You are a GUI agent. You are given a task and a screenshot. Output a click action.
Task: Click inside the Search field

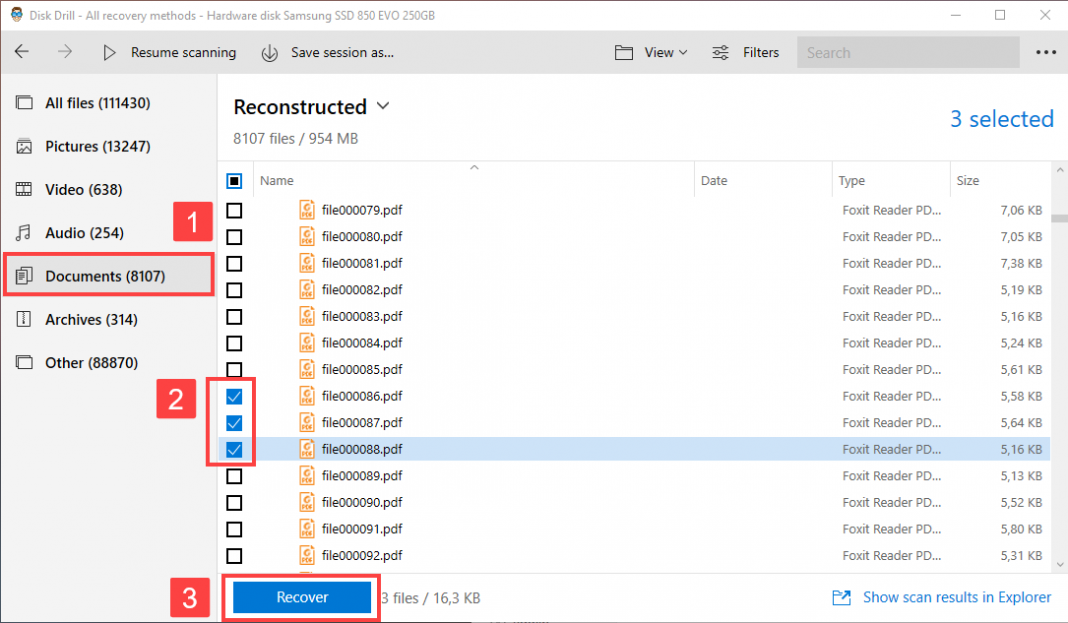905,52
